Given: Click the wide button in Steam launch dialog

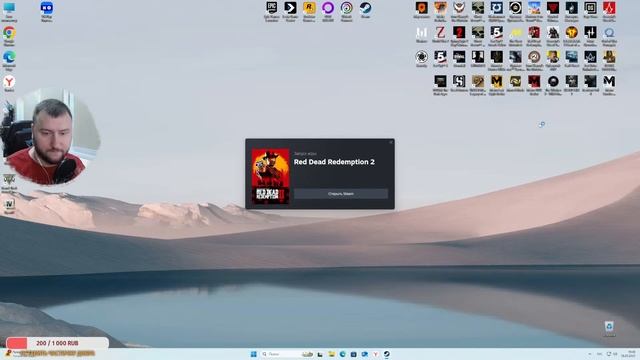Looking at the screenshot, I should point(341,193).
